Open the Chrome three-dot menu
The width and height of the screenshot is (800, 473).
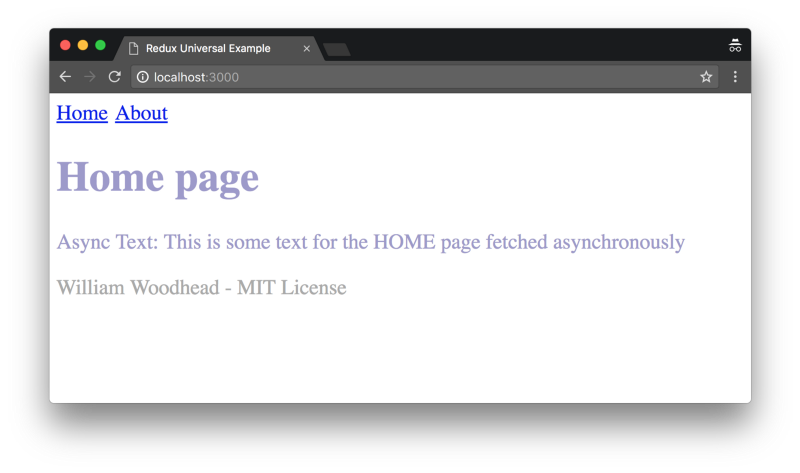[735, 77]
